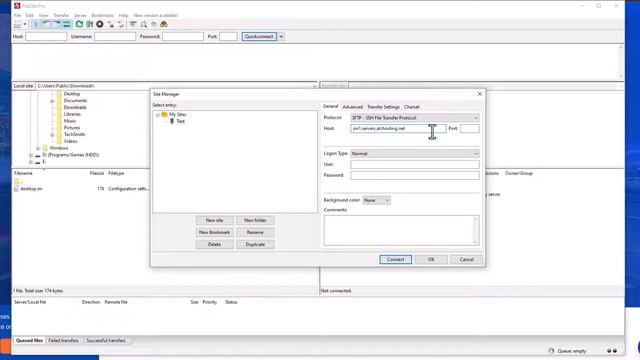Select the Downloads folder in local tree
This screenshot has height=360, width=640.
pos(75,107)
